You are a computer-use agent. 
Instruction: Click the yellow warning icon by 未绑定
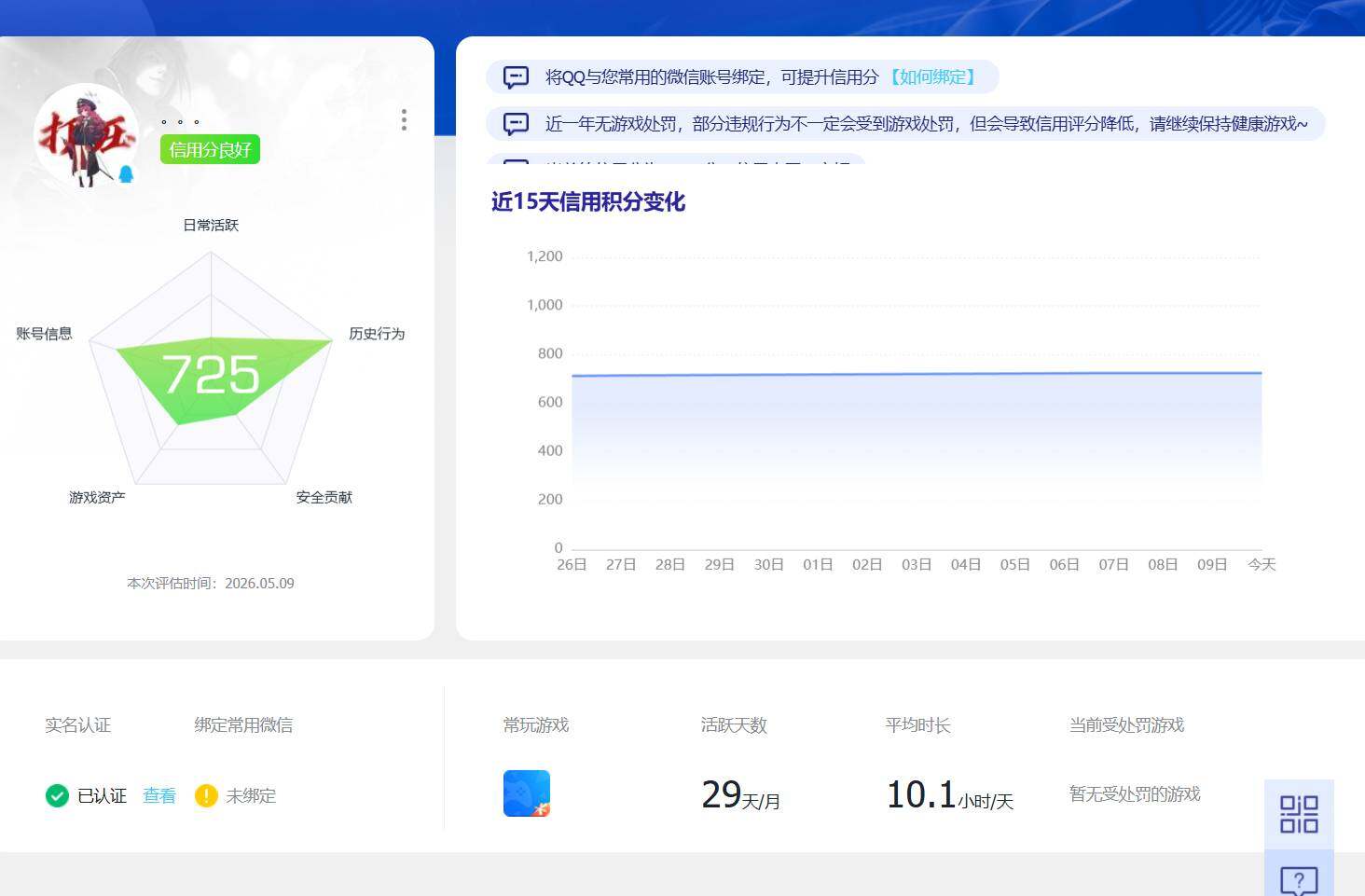tap(206, 795)
